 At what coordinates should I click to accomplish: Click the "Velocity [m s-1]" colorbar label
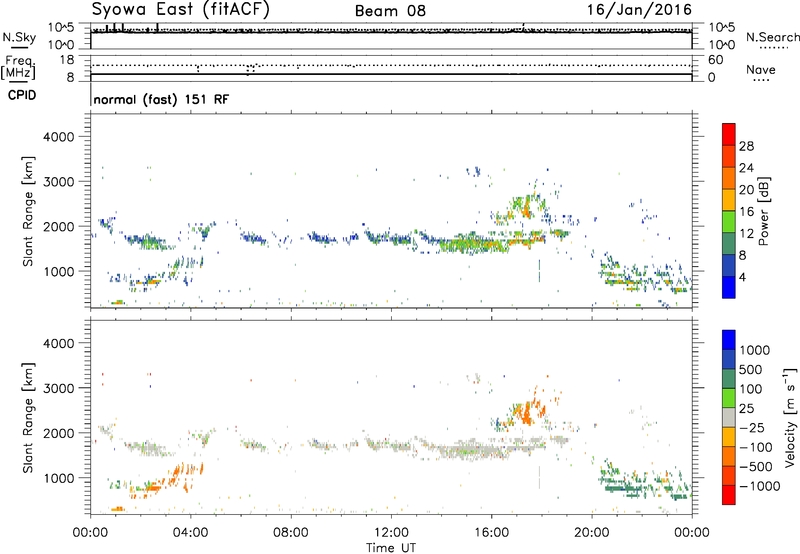click(x=790, y=417)
